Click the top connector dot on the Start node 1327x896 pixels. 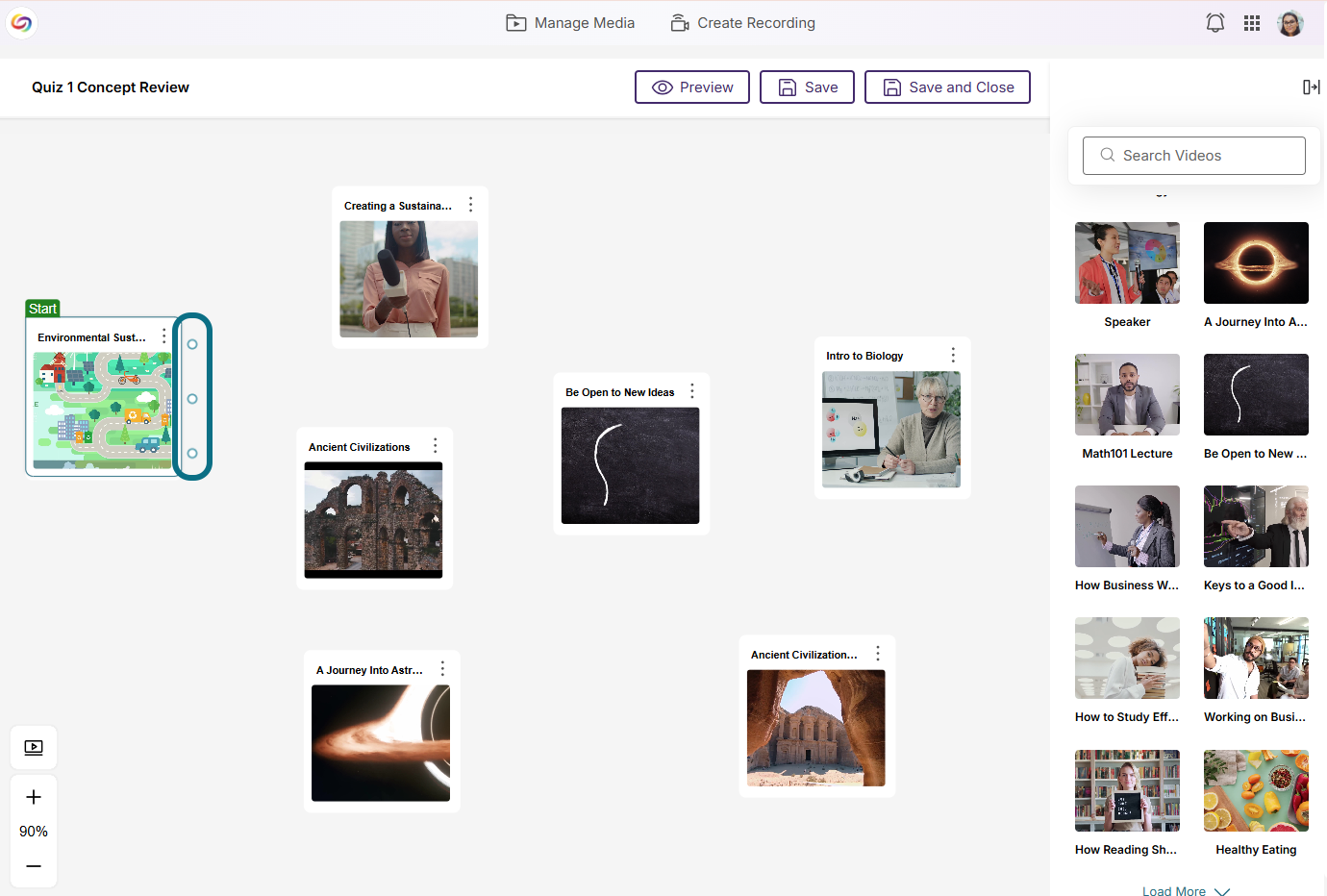(x=192, y=344)
